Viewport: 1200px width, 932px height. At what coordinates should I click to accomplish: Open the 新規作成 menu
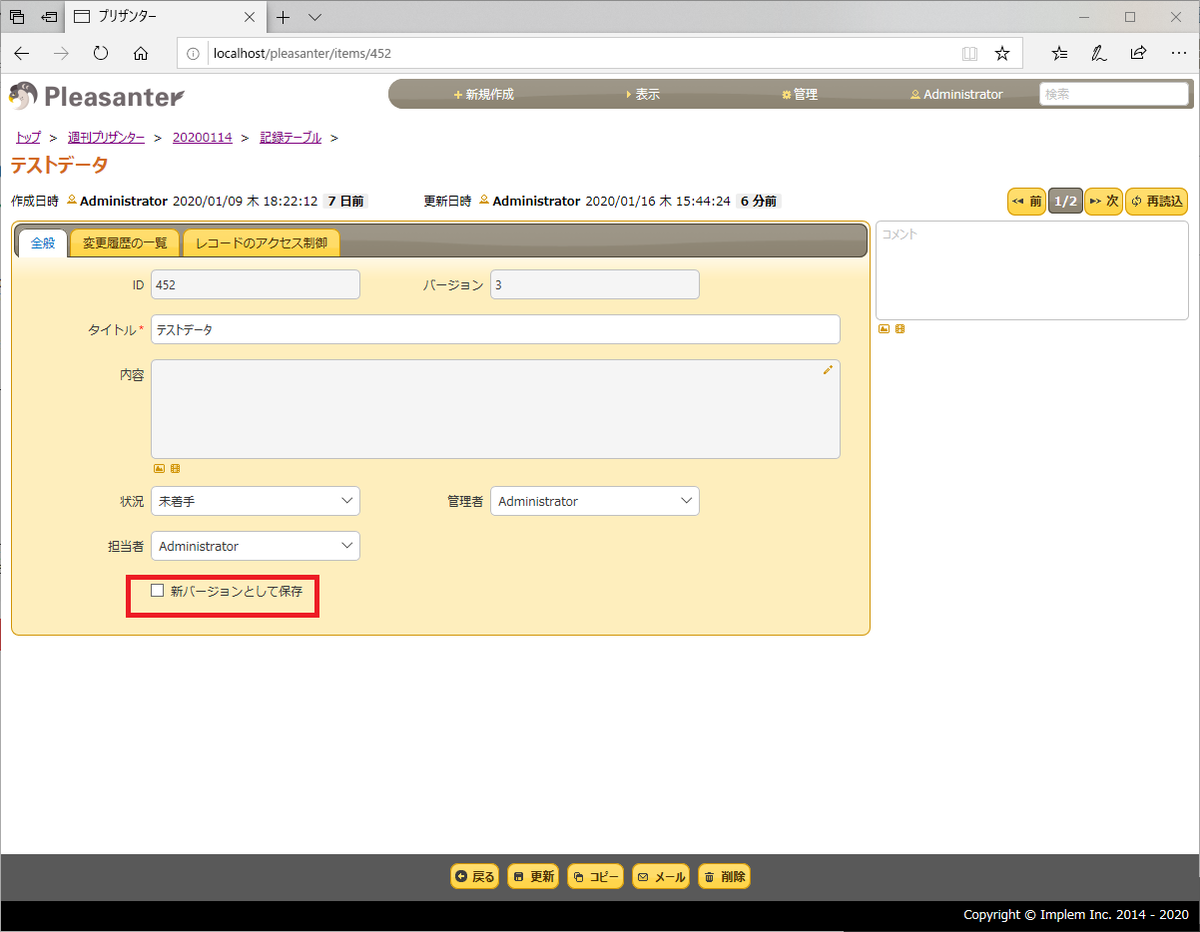484,94
